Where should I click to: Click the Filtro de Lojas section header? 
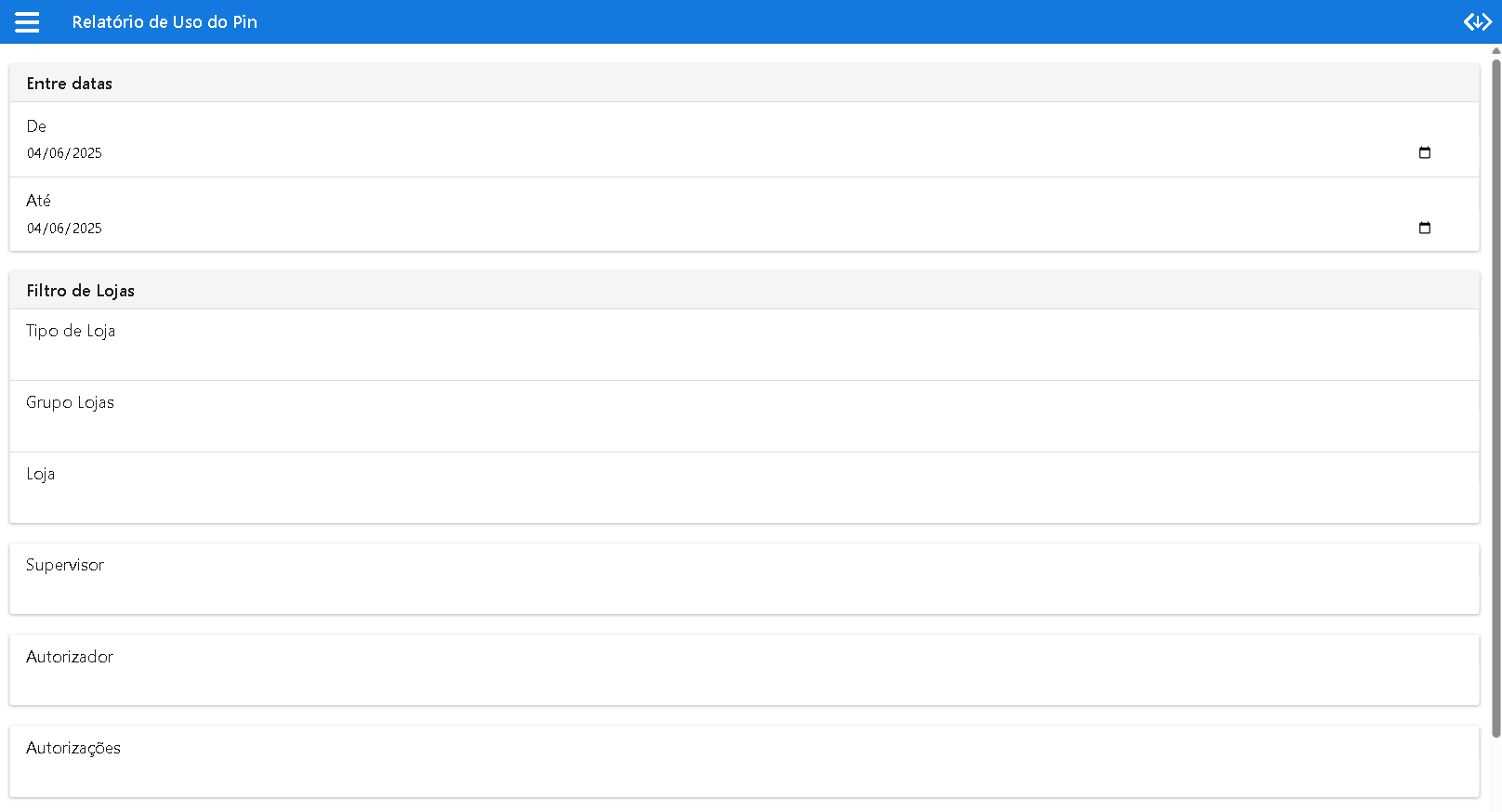point(81,291)
